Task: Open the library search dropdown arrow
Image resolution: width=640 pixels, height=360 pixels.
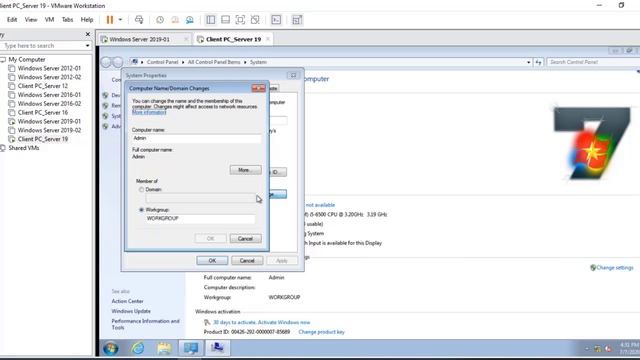Action: [x=87, y=46]
